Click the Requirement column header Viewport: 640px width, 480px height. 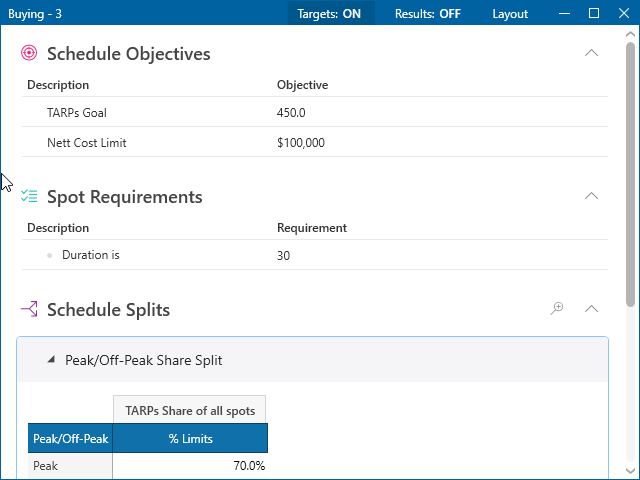[x=312, y=228]
